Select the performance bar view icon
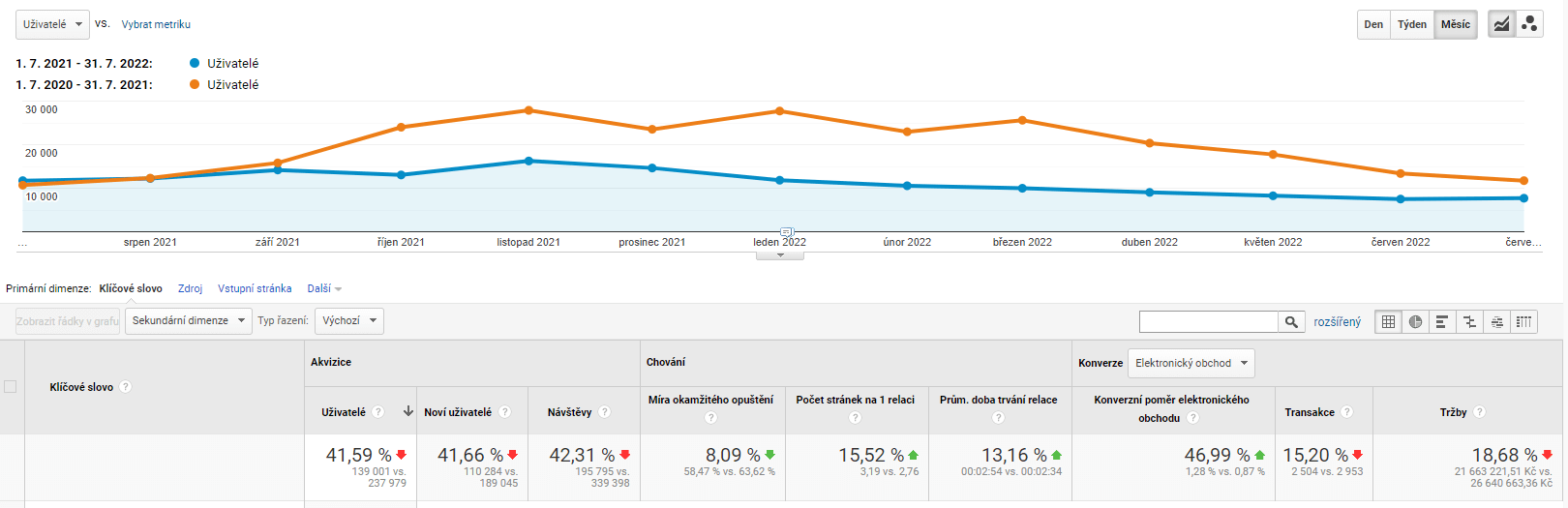The image size is (1568, 508). click(x=1442, y=321)
